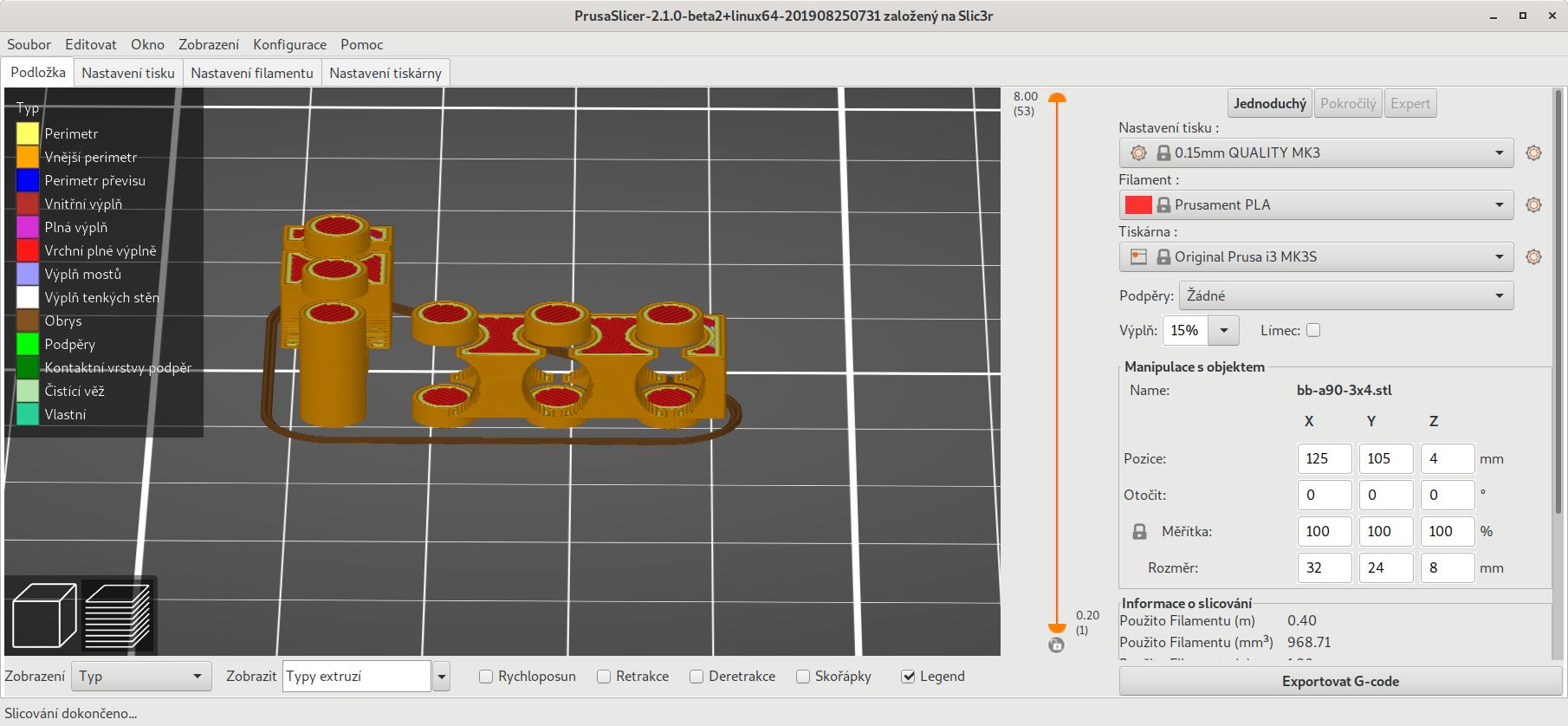
Task: Click the Rozměr X field with 32
Action: pyautogui.click(x=1325, y=568)
